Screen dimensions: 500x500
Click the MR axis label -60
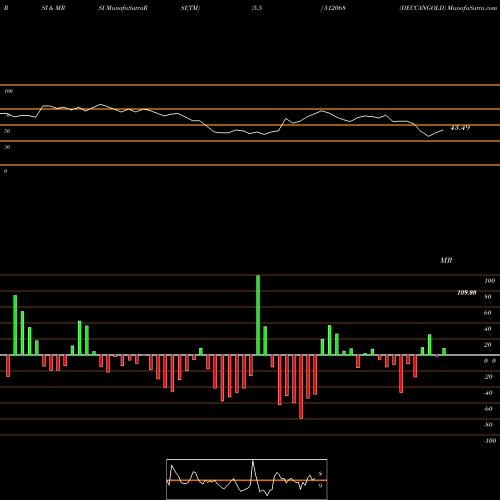488,409
